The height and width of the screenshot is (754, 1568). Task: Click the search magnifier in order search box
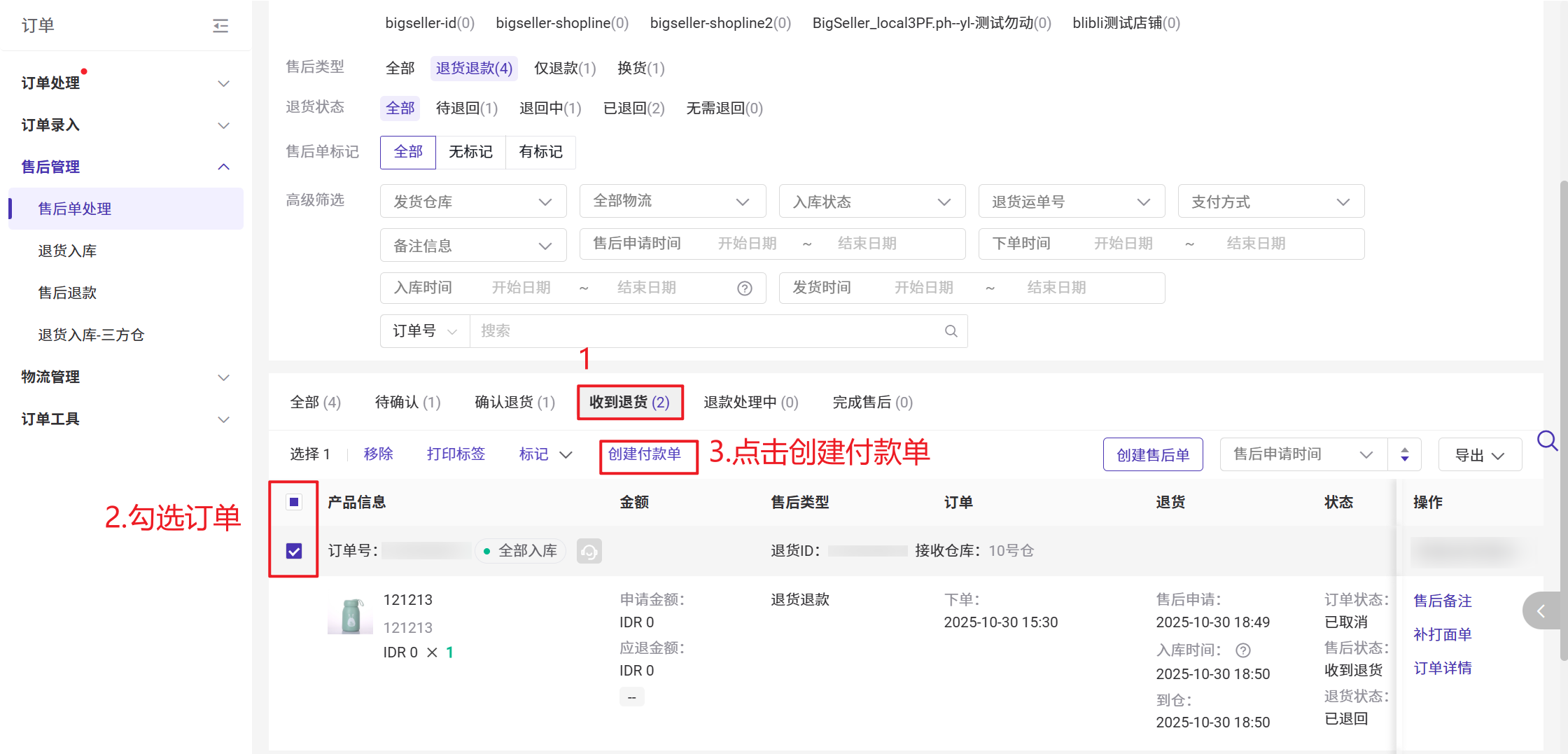951,331
